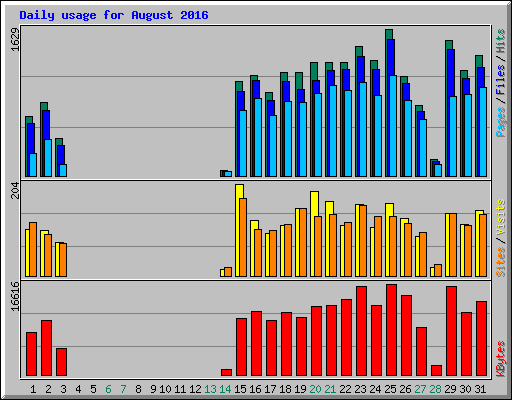This screenshot has height=400, width=512.
Task: Click day label 12 on the x-axis
Action: [x=195, y=389]
